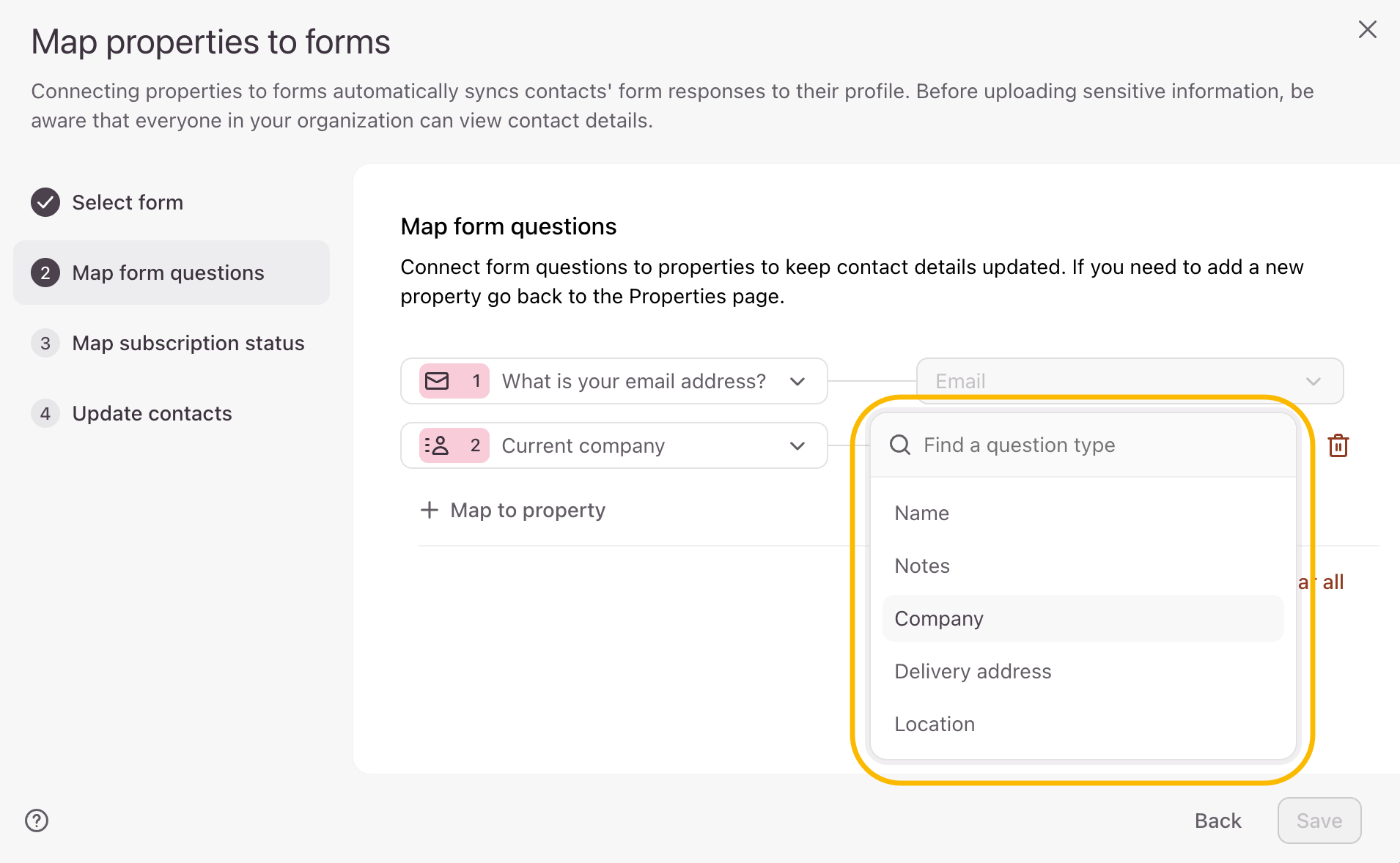The image size is (1400, 863).
Task: Delete the Current company mapping with trash icon
Action: tap(1338, 445)
